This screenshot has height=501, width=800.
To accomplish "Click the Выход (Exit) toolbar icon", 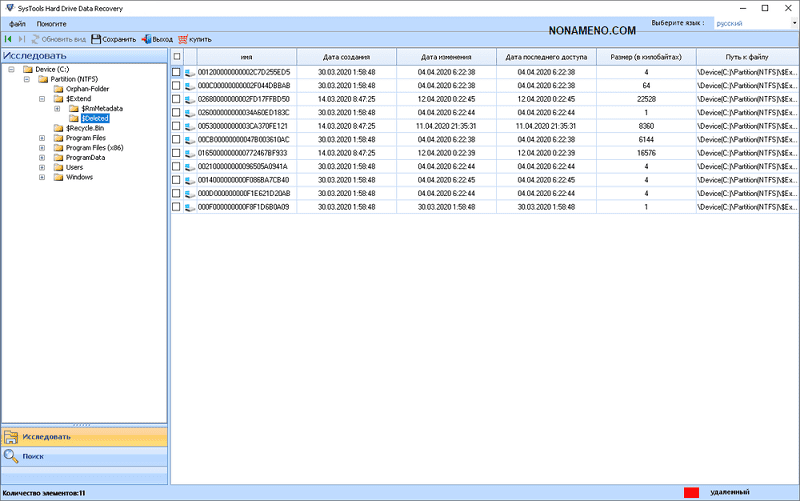I will [x=146, y=39].
